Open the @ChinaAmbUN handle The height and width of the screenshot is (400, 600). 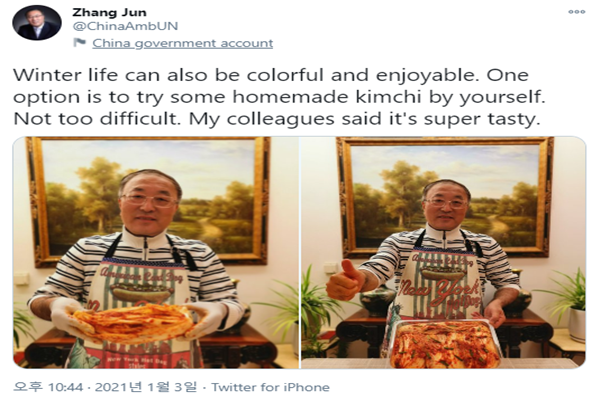point(125,26)
